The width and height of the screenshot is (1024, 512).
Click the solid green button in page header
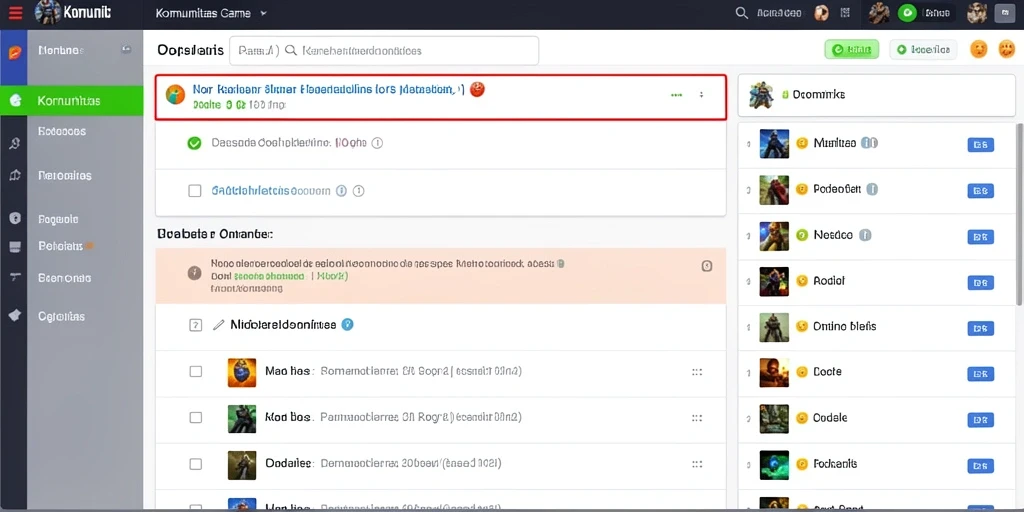click(x=852, y=49)
